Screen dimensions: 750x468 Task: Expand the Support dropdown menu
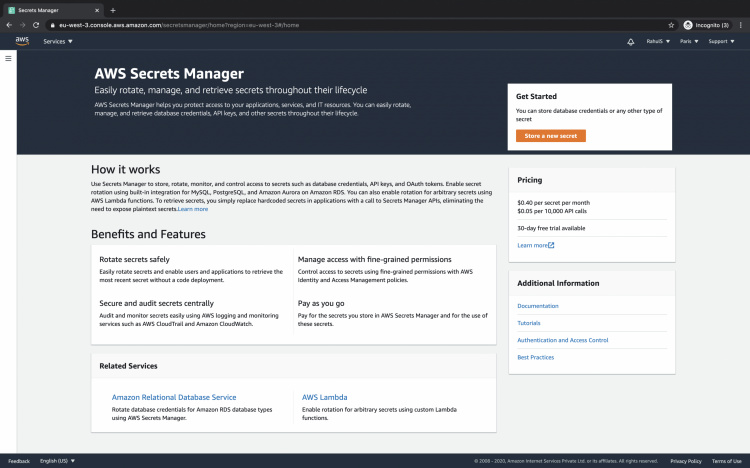point(720,42)
